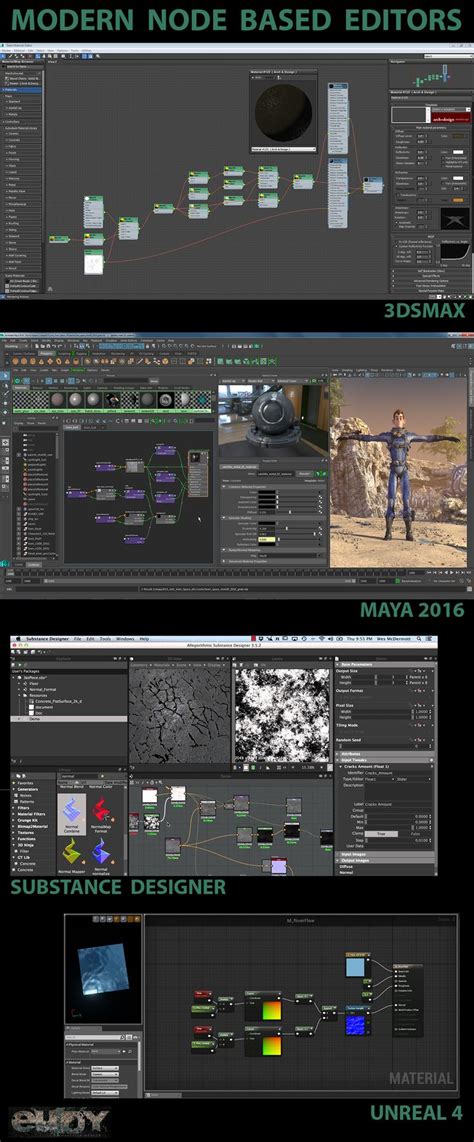Open Bitmap2Material in Substance Library
Screen dimensions: 474x1142
32,827
